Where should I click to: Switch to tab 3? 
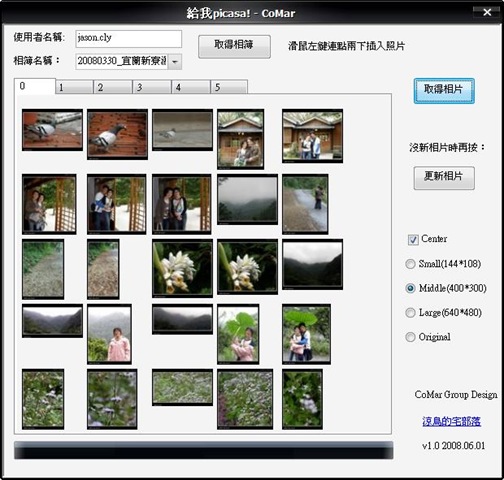click(152, 87)
